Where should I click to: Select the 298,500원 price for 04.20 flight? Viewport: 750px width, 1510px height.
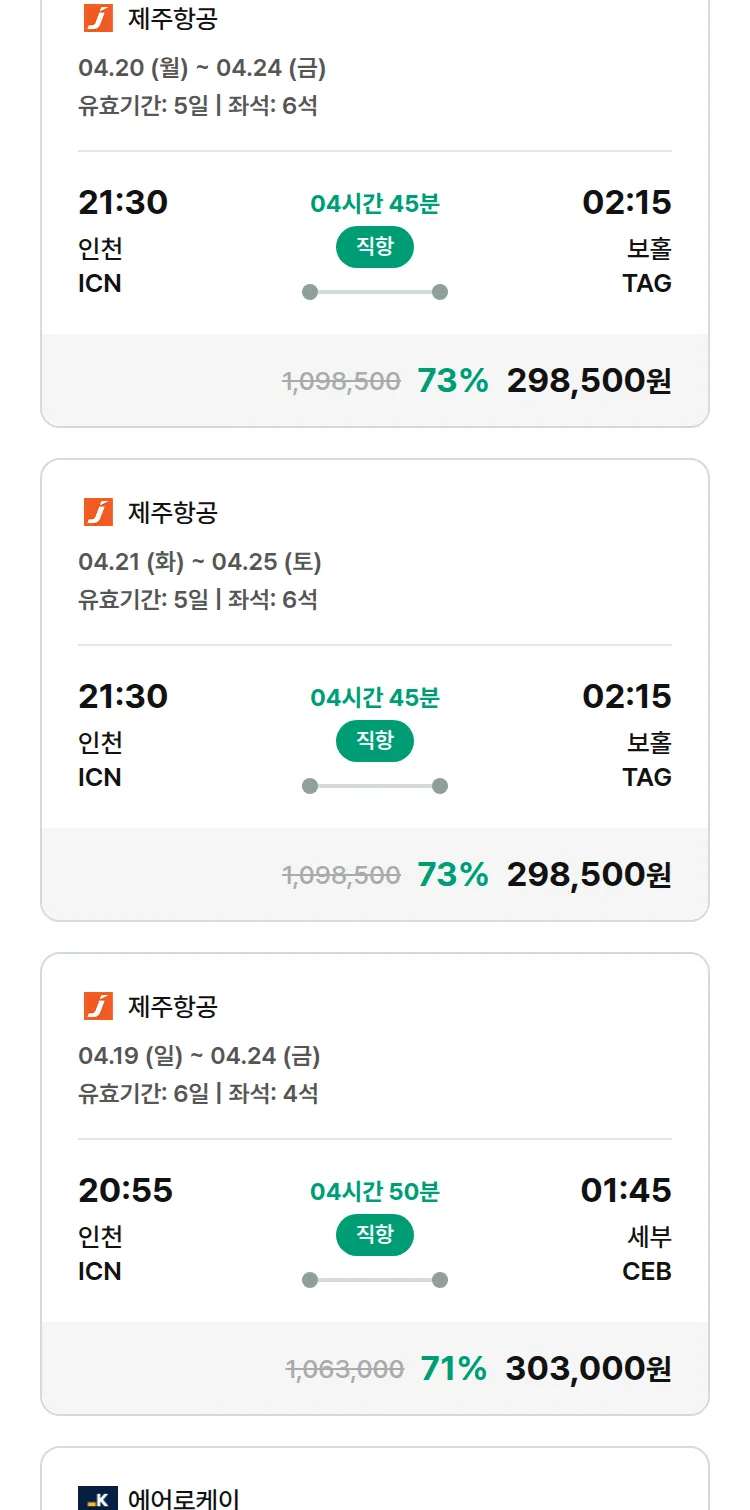pos(589,381)
